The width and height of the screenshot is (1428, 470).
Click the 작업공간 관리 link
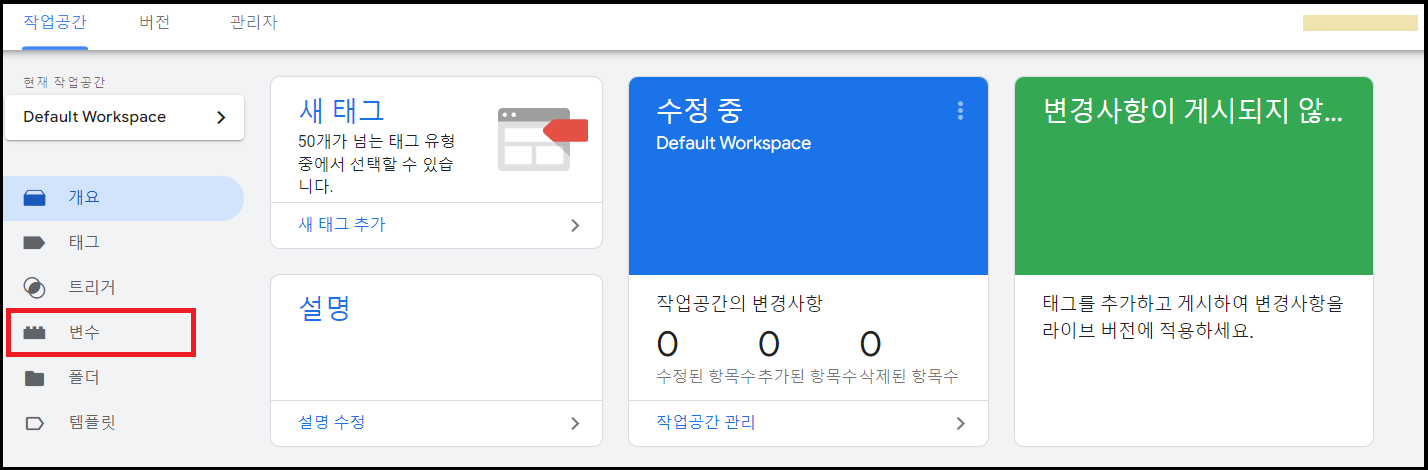706,422
